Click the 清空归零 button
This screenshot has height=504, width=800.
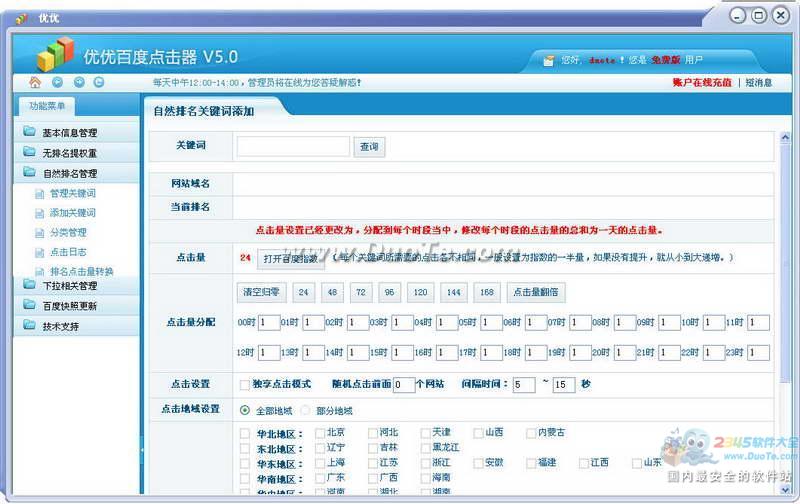[x=261, y=292]
